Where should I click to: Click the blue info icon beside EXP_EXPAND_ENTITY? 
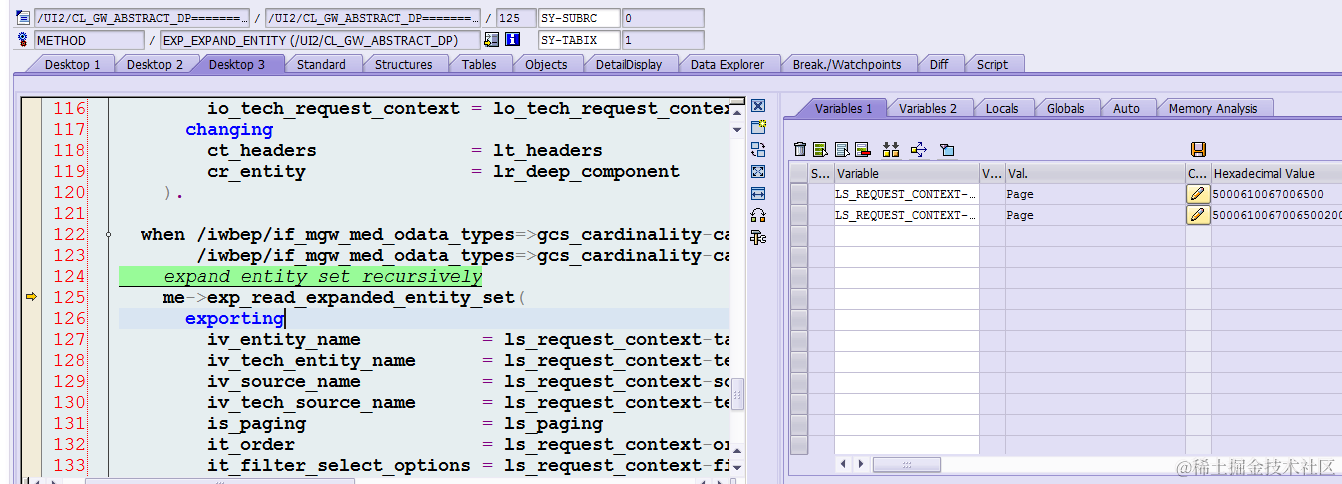click(513, 40)
